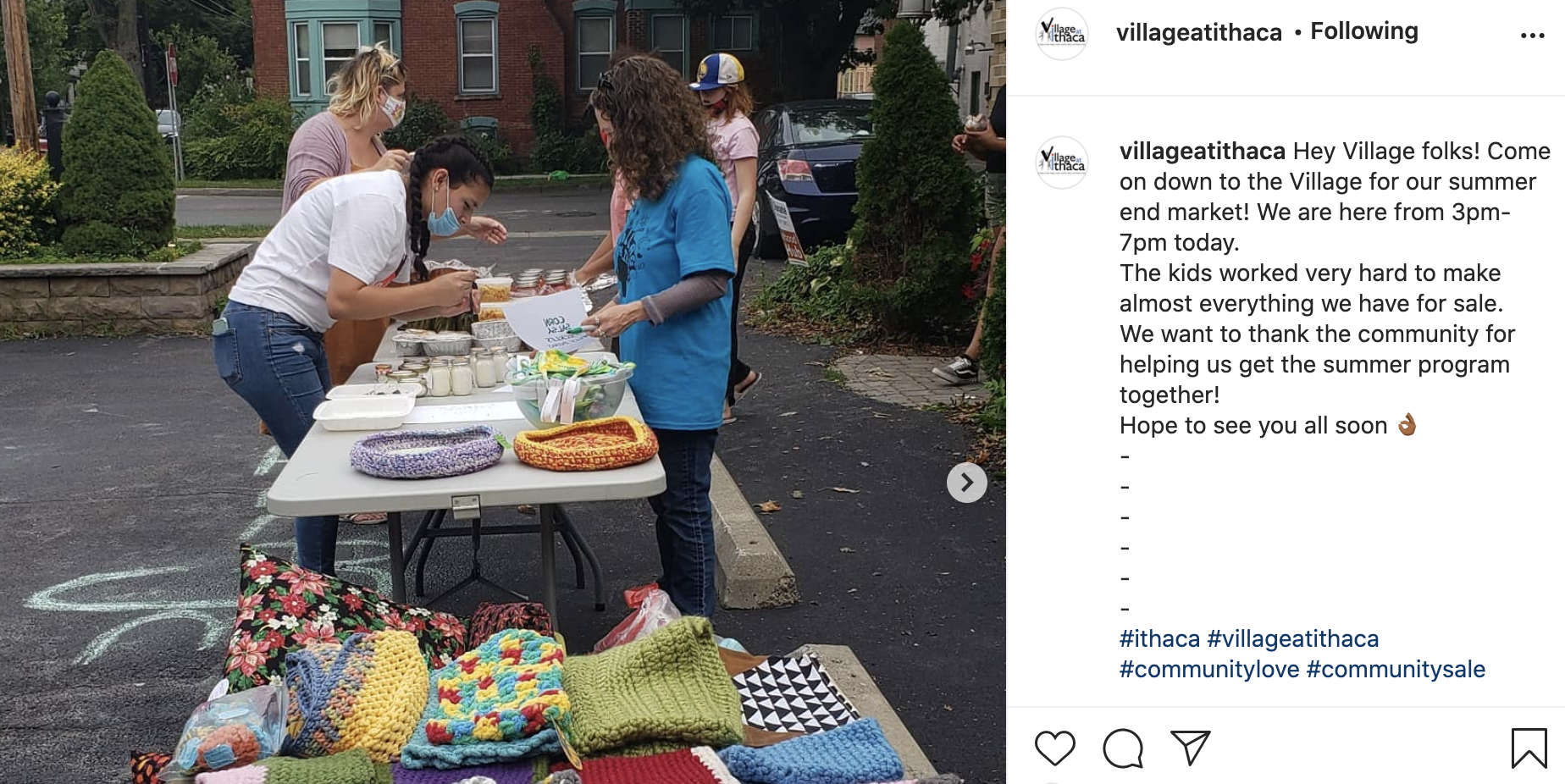Open the #ithaca hashtag
This screenshot has height=784, width=1565.
(1159, 638)
